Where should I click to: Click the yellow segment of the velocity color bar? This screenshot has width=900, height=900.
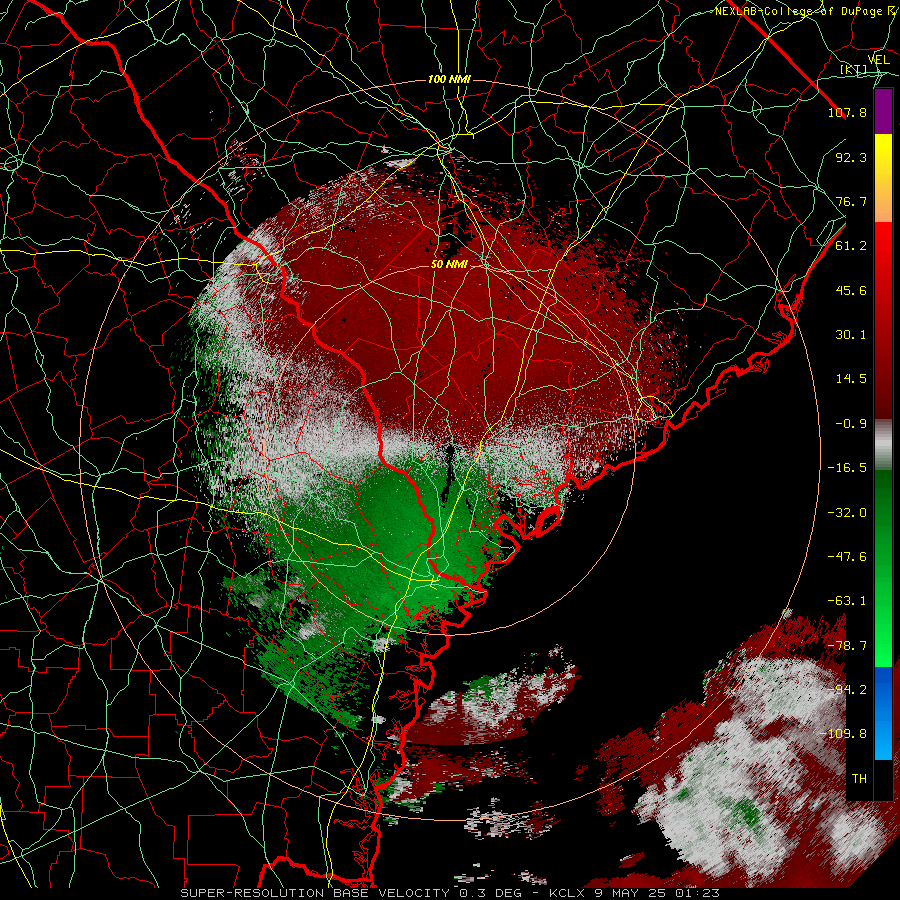pyautogui.click(x=883, y=150)
